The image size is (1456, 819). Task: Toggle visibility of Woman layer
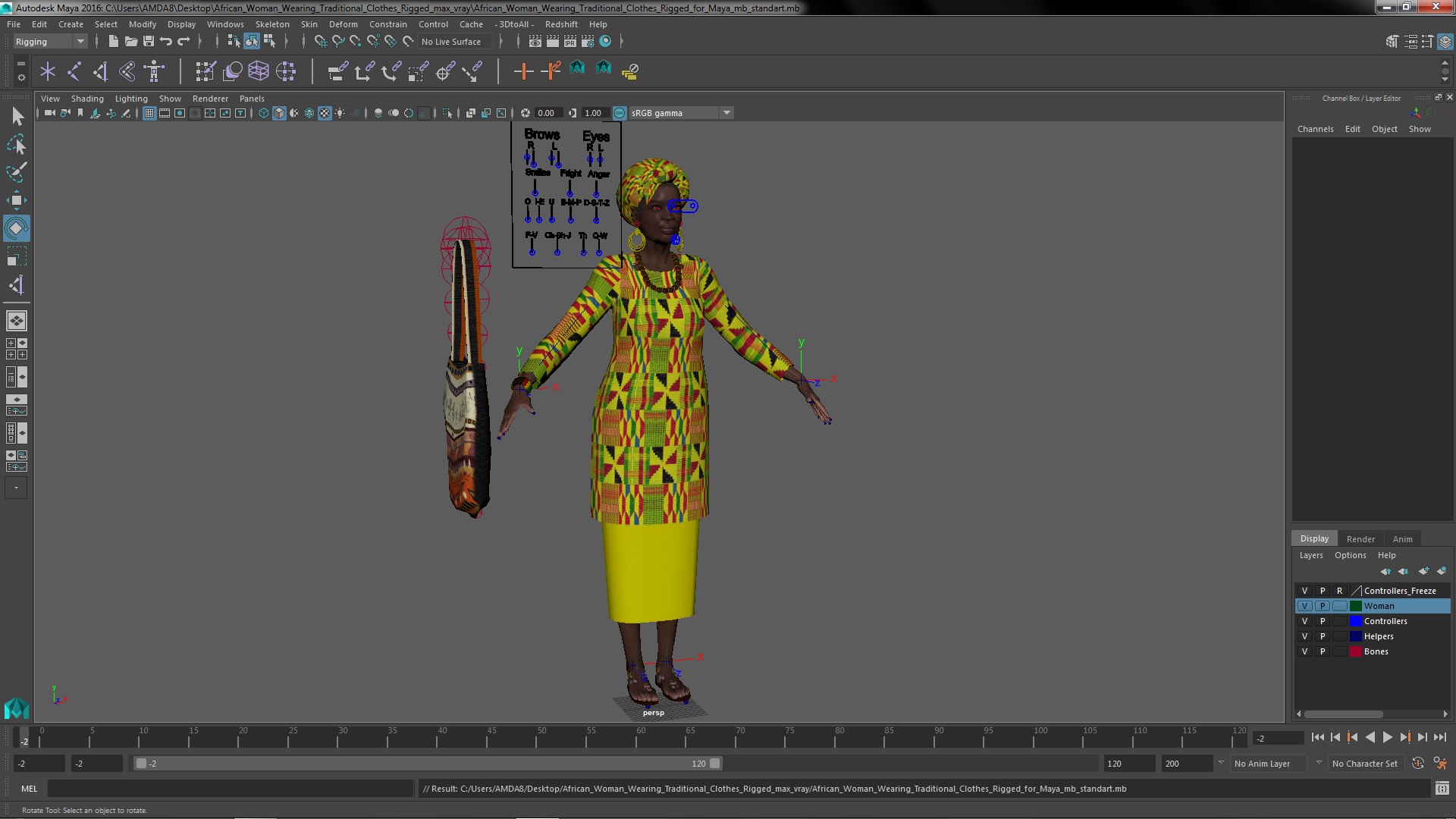(x=1305, y=606)
